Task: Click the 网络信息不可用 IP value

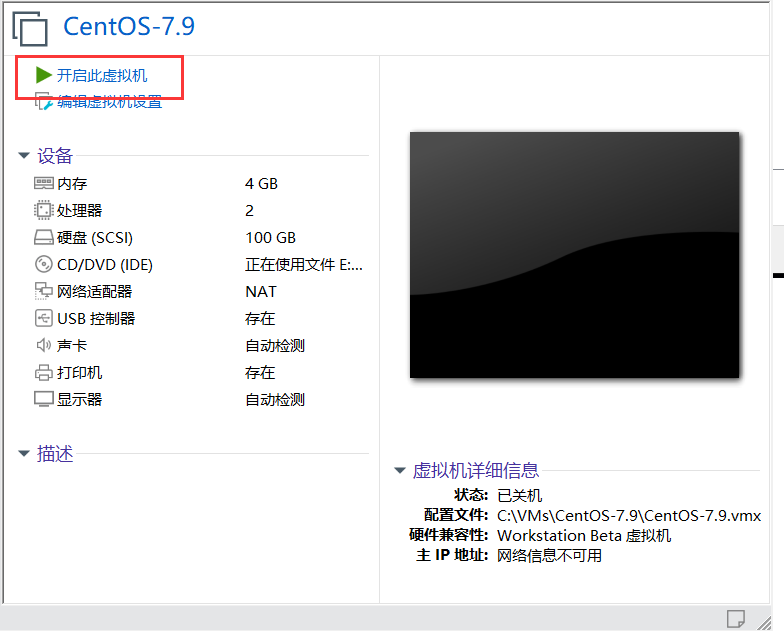Action: (550, 556)
